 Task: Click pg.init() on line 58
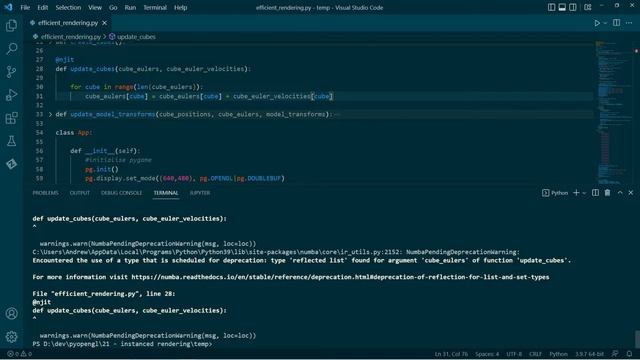coord(102,169)
